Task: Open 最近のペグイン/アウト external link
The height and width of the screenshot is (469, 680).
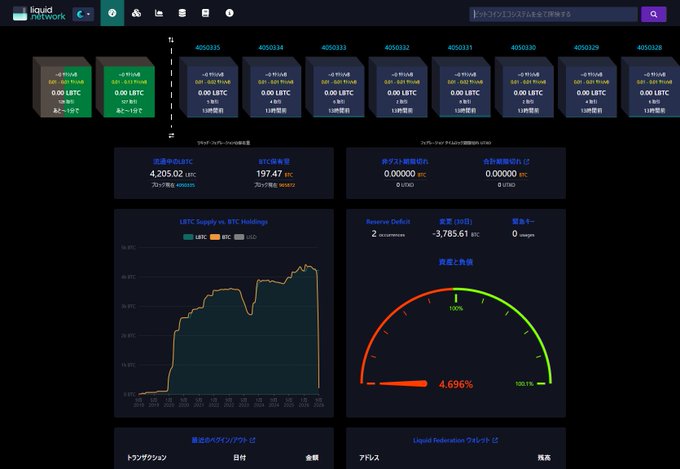Action: click(x=223, y=440)
